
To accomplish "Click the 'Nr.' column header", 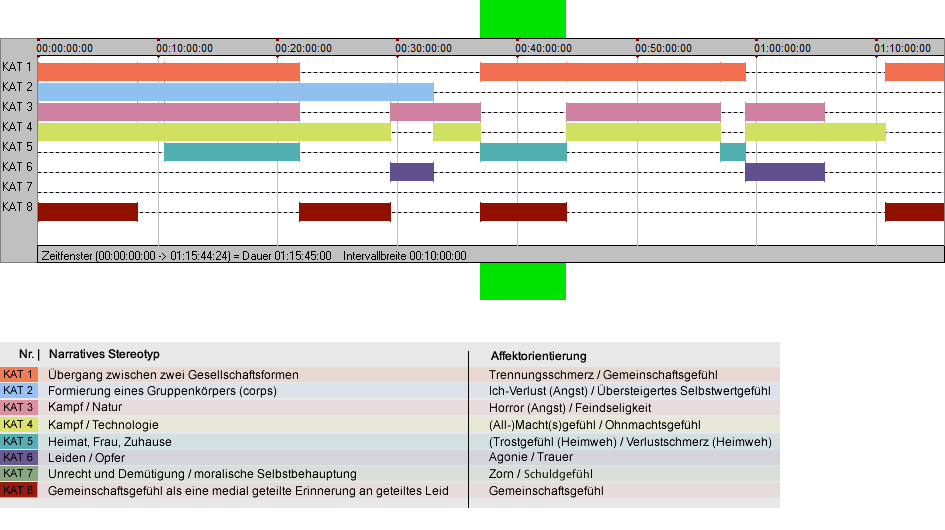I will click(x=29, y=354).
